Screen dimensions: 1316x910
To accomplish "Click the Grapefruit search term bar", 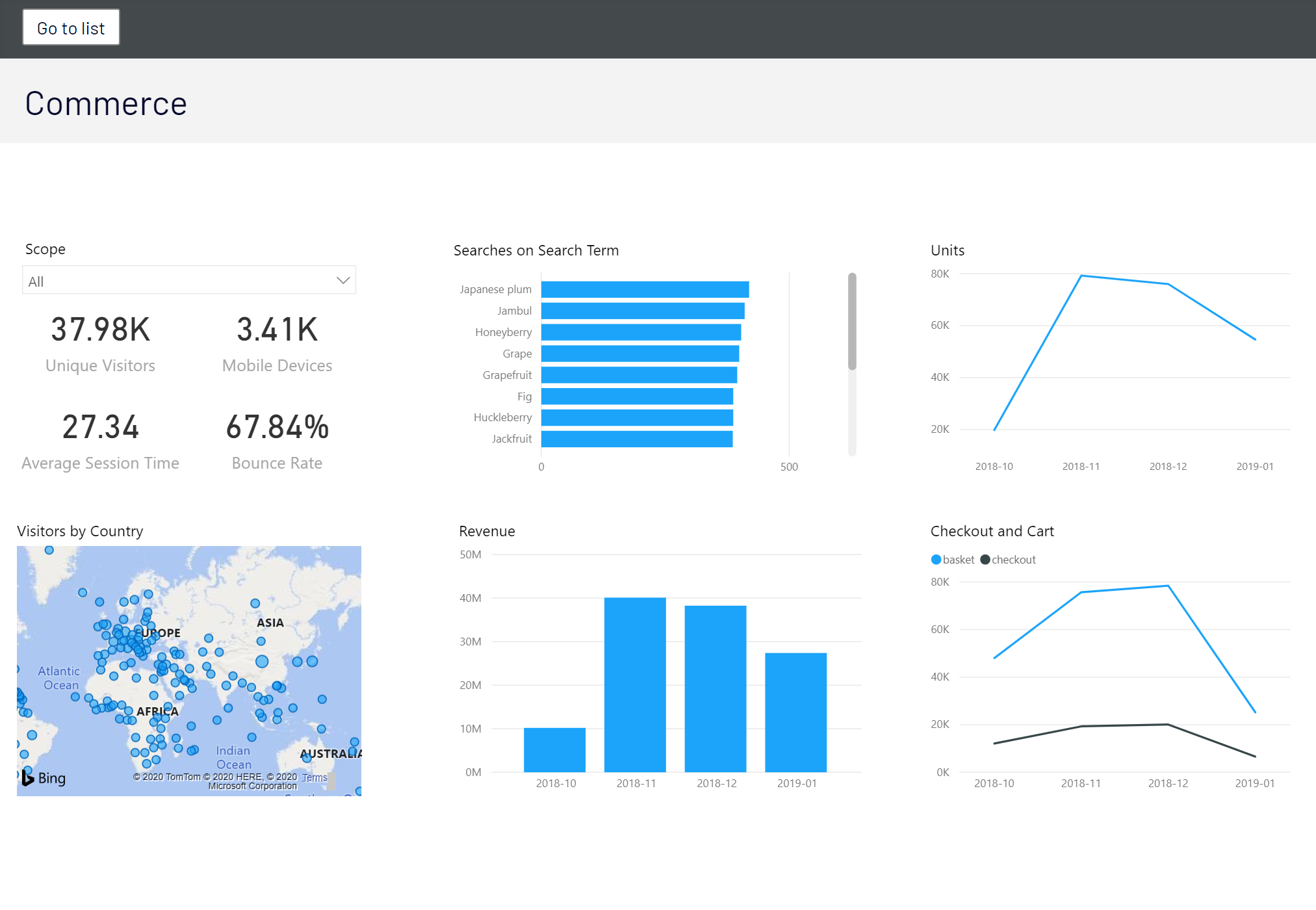I will coord(638,375).
